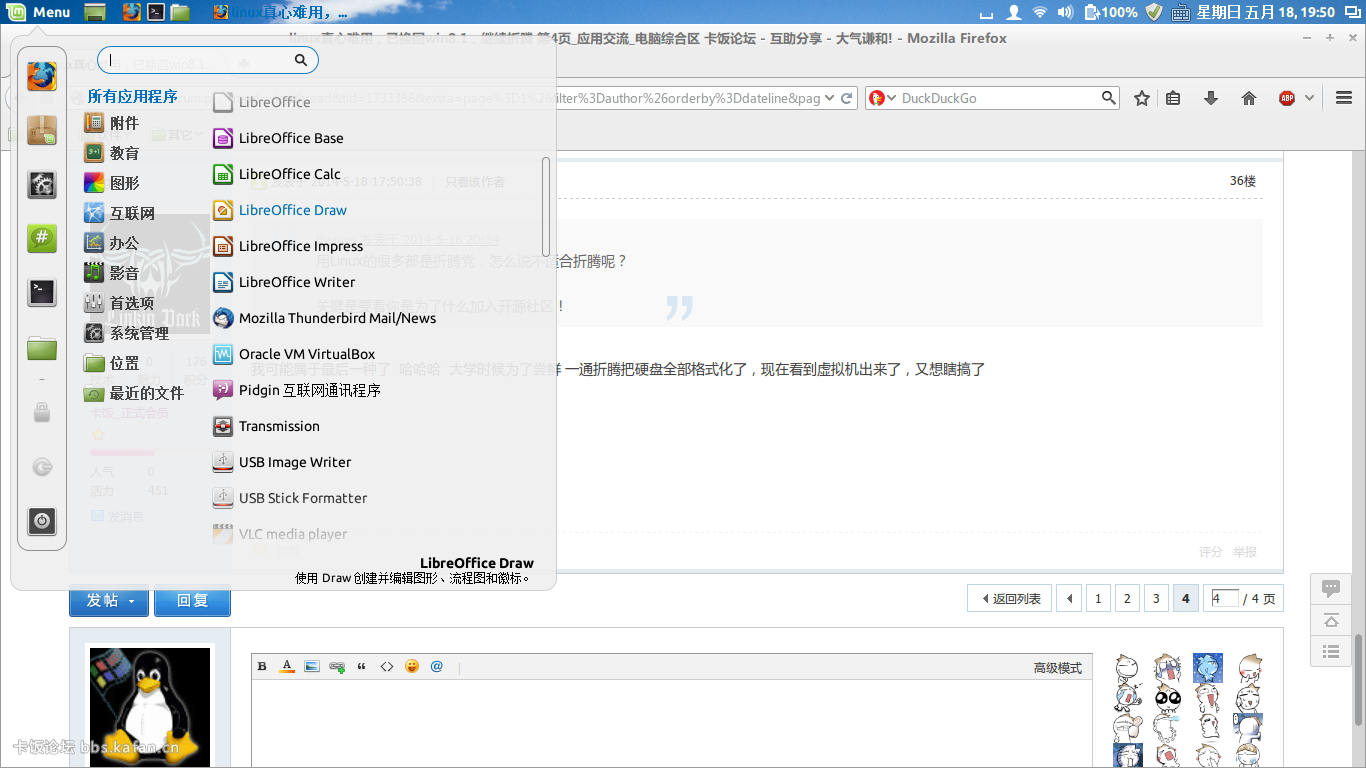Open LibreOffice Draw
Viewport: 1366px width, 768px height.
[x=293, y=210]
